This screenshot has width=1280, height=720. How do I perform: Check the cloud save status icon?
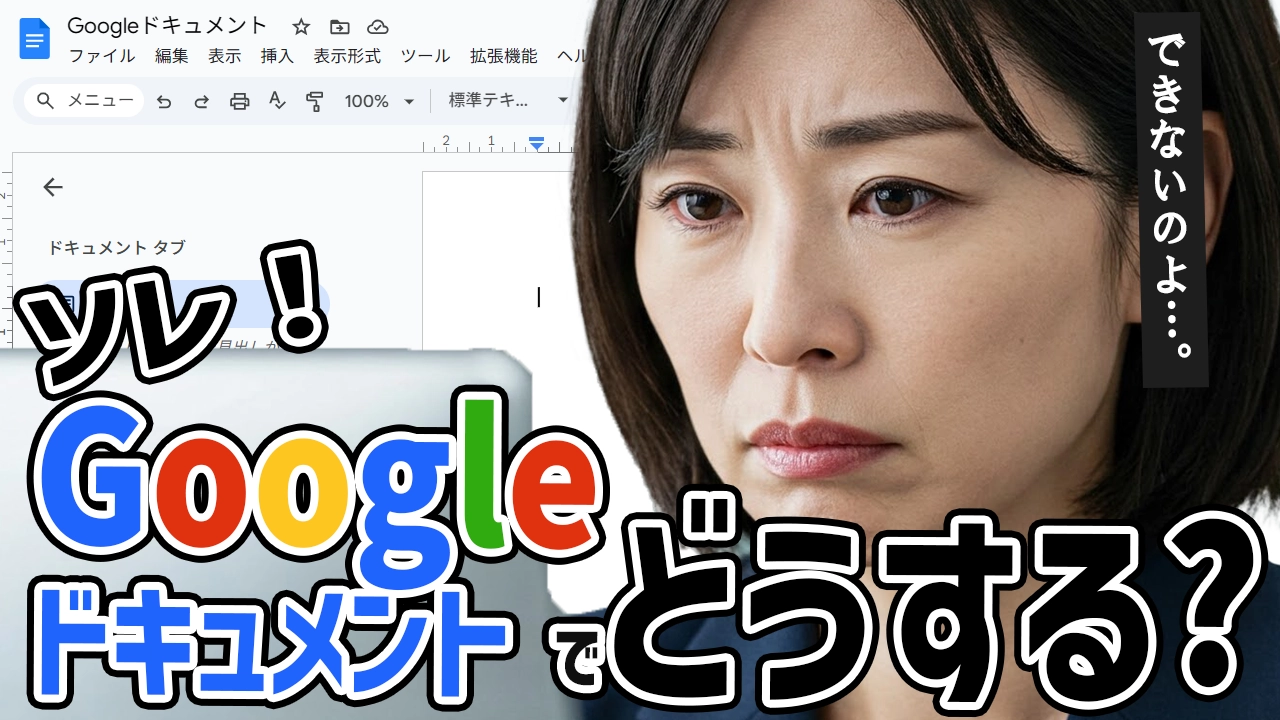click(377, 27)
